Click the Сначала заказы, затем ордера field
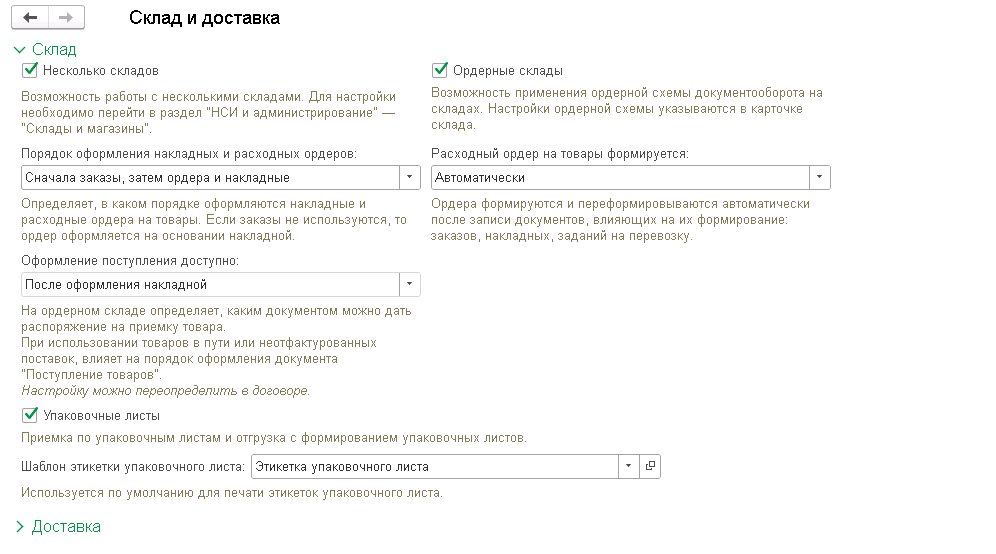996x554 pixels. tap(209, 177)
